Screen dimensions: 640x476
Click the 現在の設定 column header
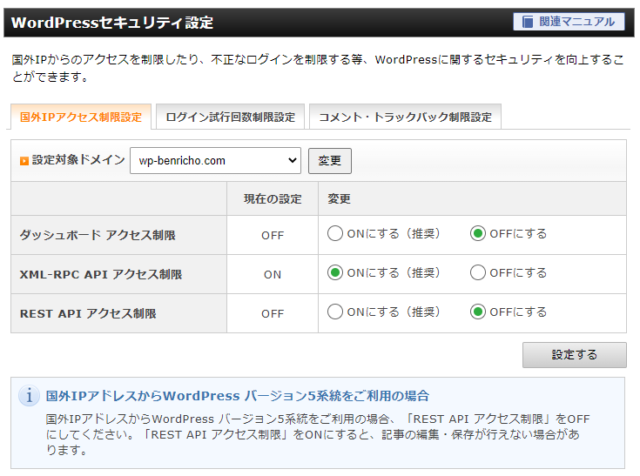pyautogui.click(x=273, y=199)
